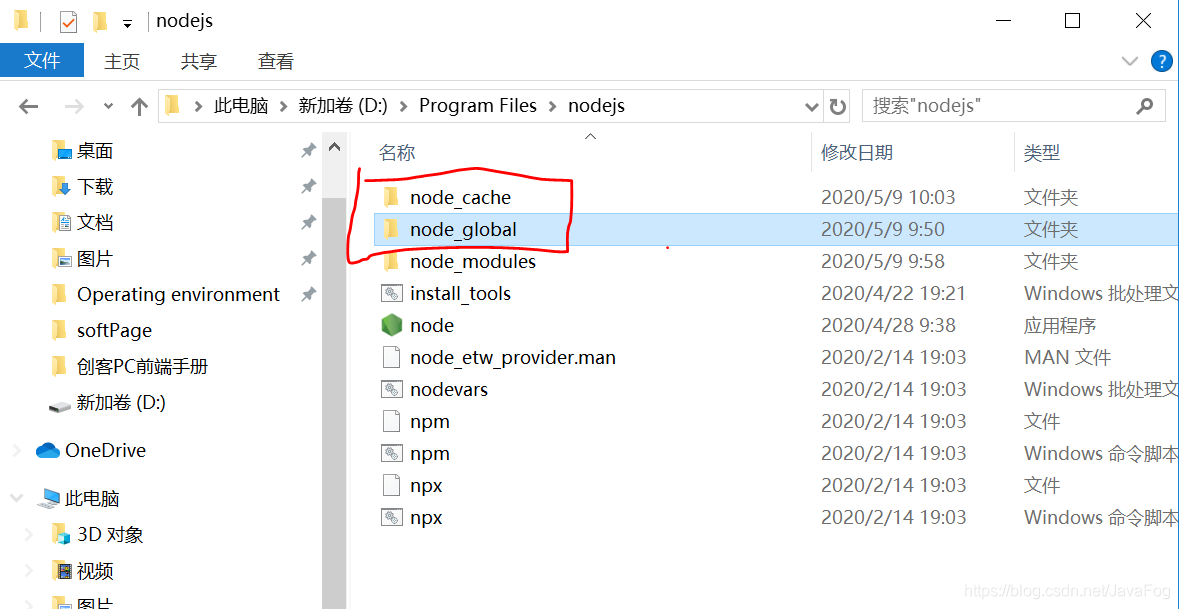This screenshot has height=609, width=1179.
Task: Expand the 视频 tree node
Action: tap(29, 571)
